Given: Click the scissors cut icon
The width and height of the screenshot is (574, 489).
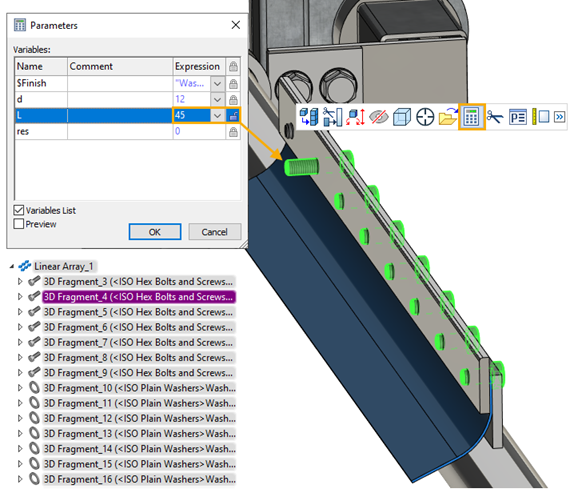Looking at the screenshot, I should [495, 117].
